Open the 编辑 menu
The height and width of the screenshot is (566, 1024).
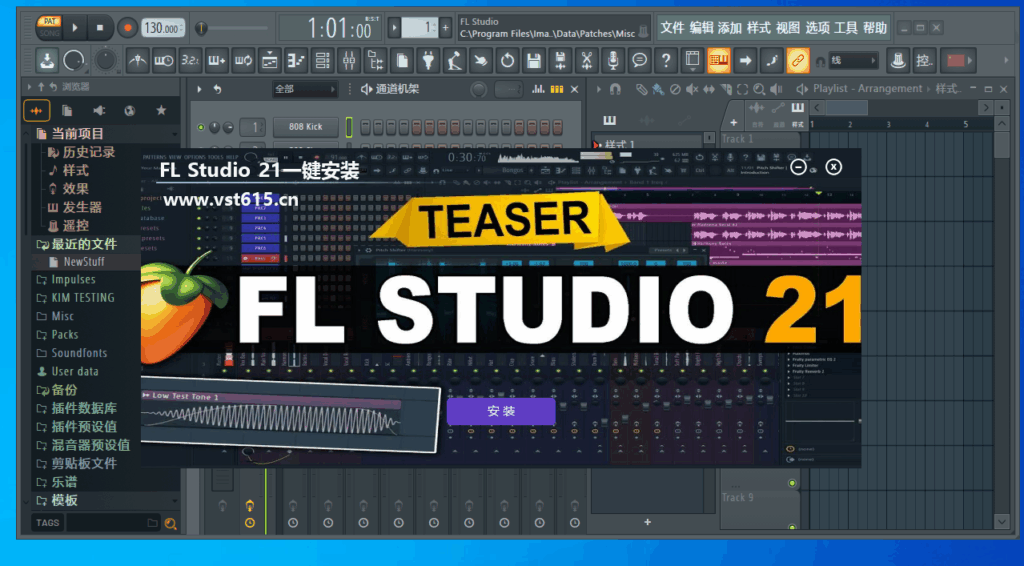(x=701, y=27)
